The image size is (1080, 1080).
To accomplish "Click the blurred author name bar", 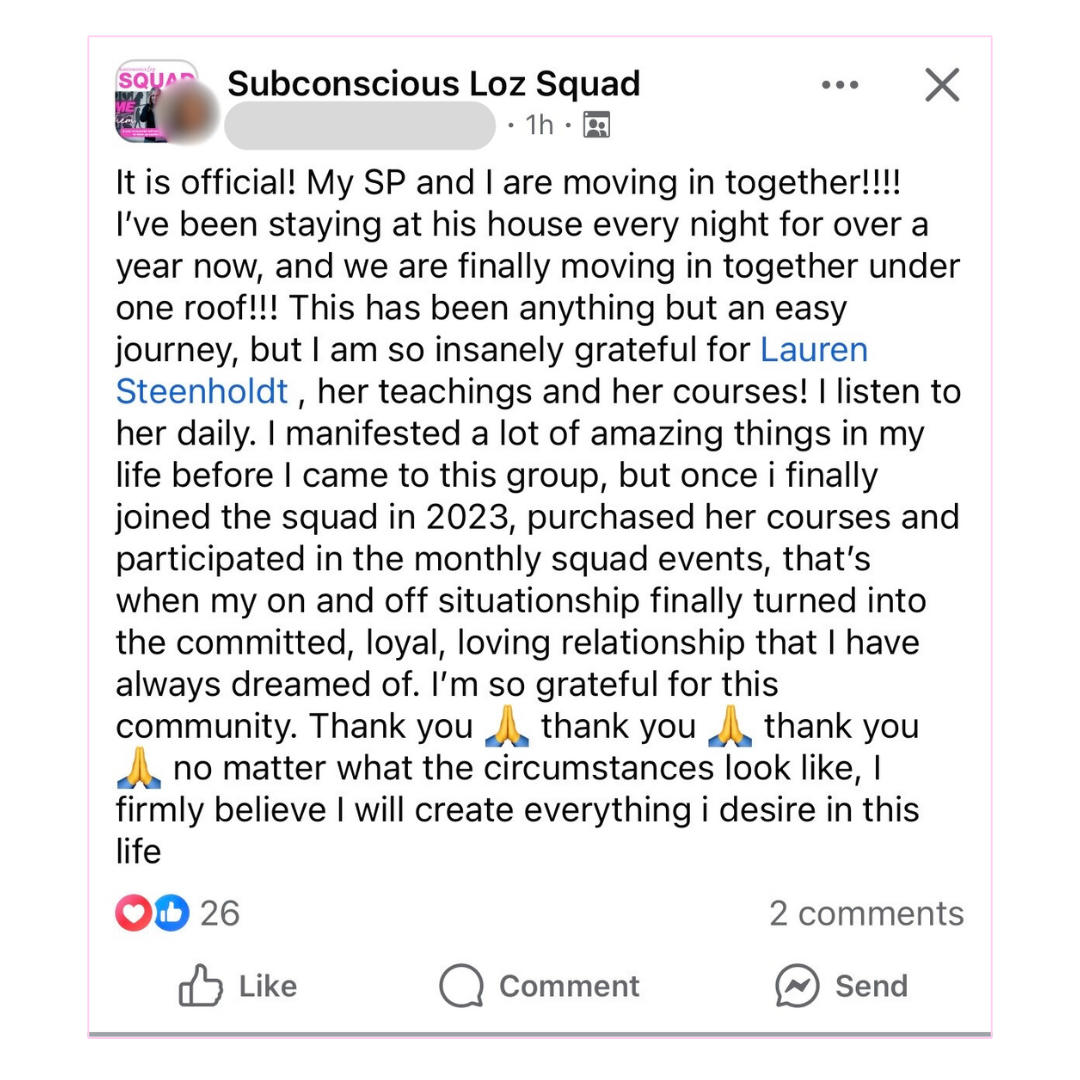I will tap(360, 125).
